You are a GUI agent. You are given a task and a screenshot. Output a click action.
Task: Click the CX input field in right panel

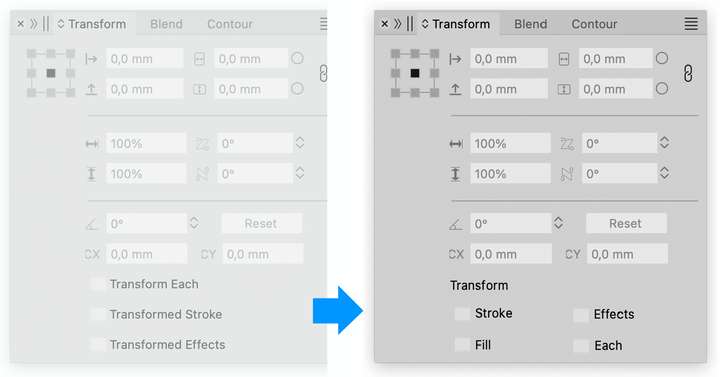(x=511, y=254)
